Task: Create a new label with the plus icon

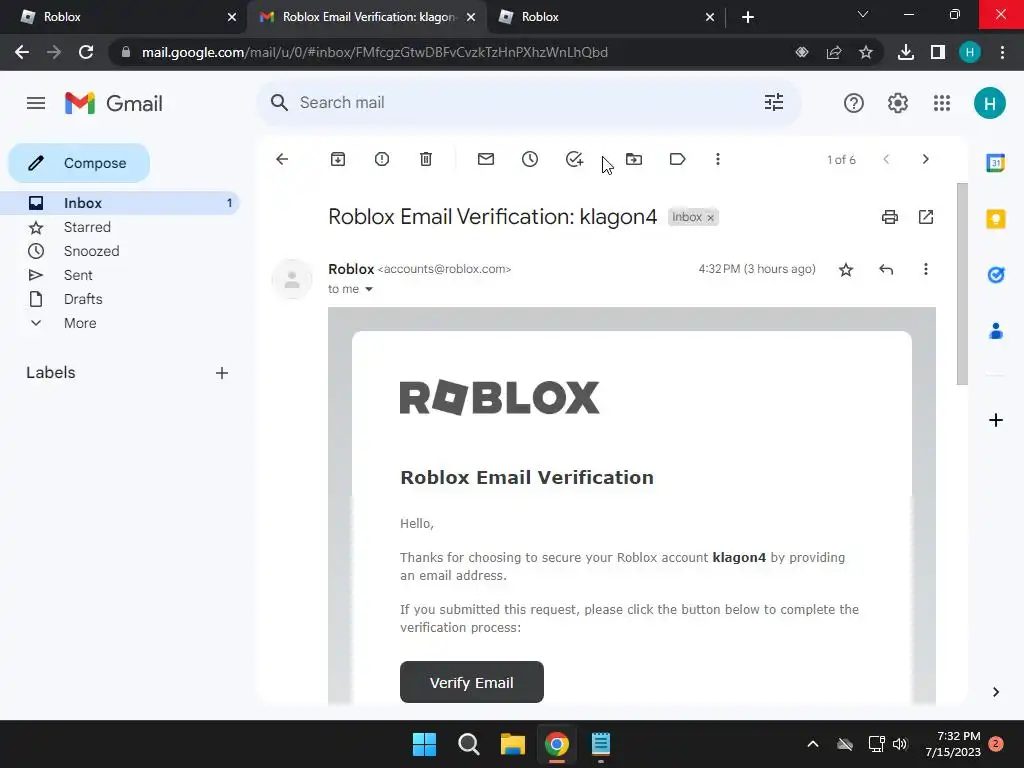Action: (222, 373)
